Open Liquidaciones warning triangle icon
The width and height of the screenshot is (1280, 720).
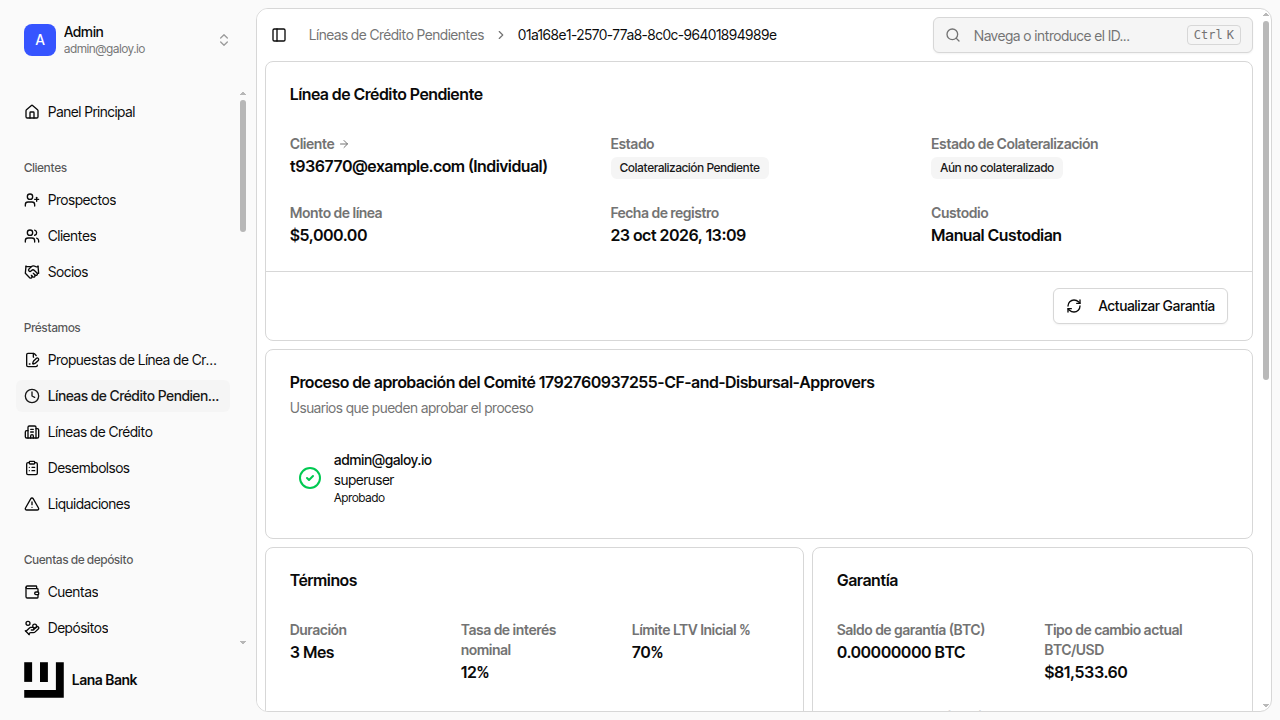[32, 504]
